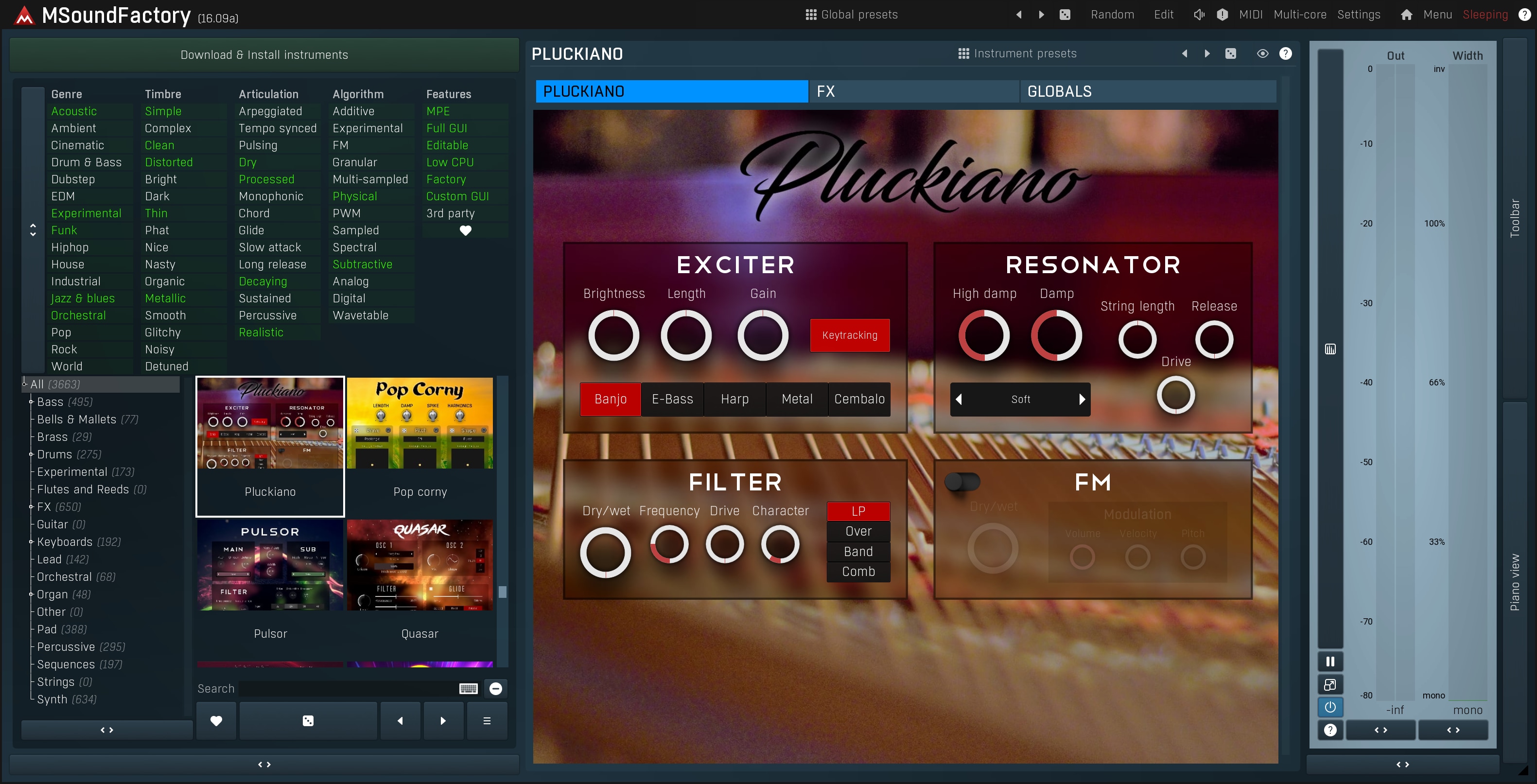Viewport: 1537px width, 784px height.
Task: Go to next instrument preset arrow
Action: coord(1207,53)
